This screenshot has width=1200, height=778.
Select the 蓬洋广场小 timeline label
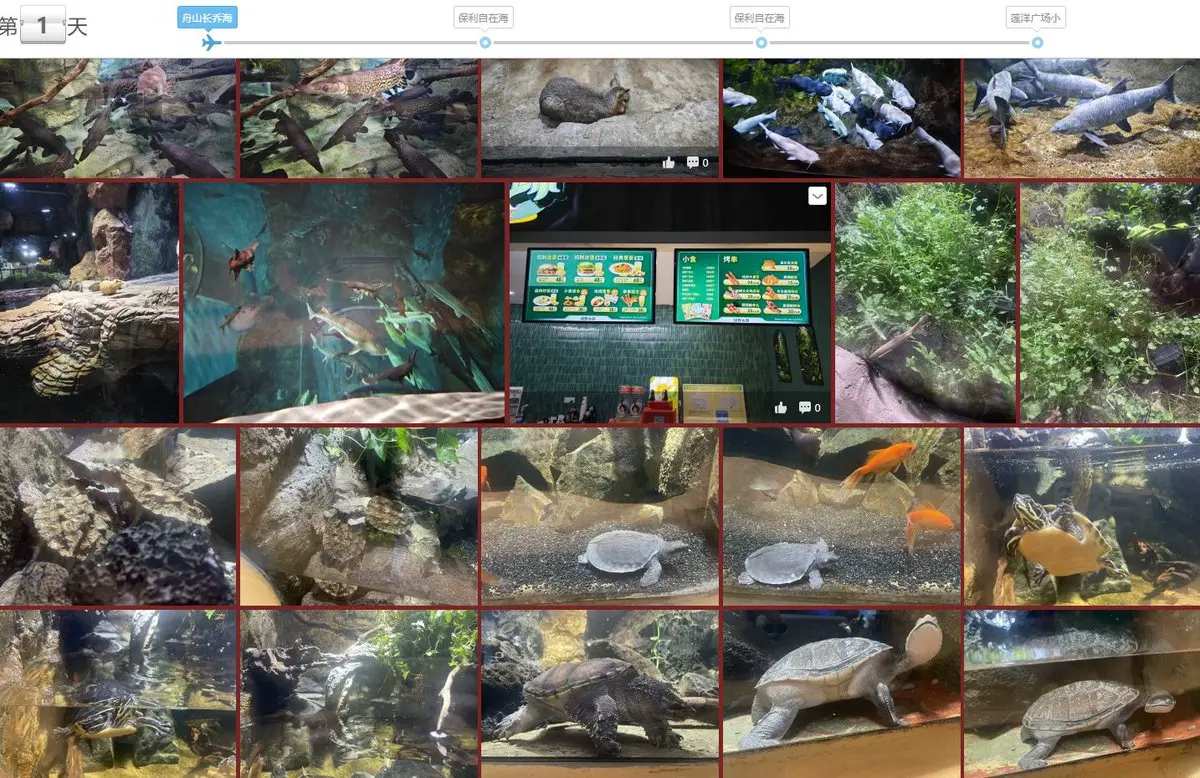point(1035,17)
